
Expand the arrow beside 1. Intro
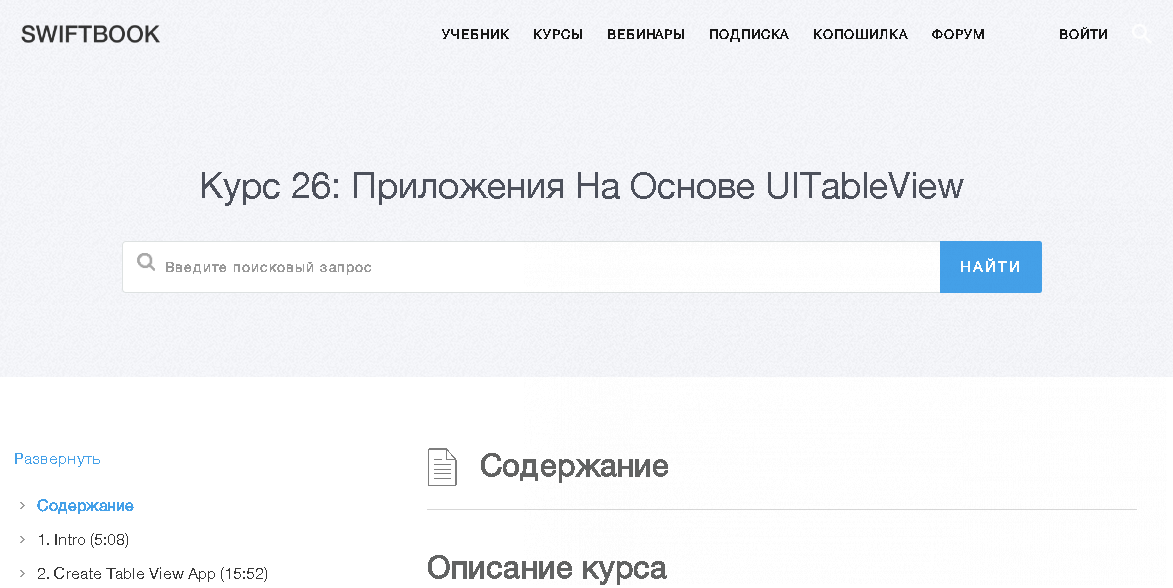point(22,540)
